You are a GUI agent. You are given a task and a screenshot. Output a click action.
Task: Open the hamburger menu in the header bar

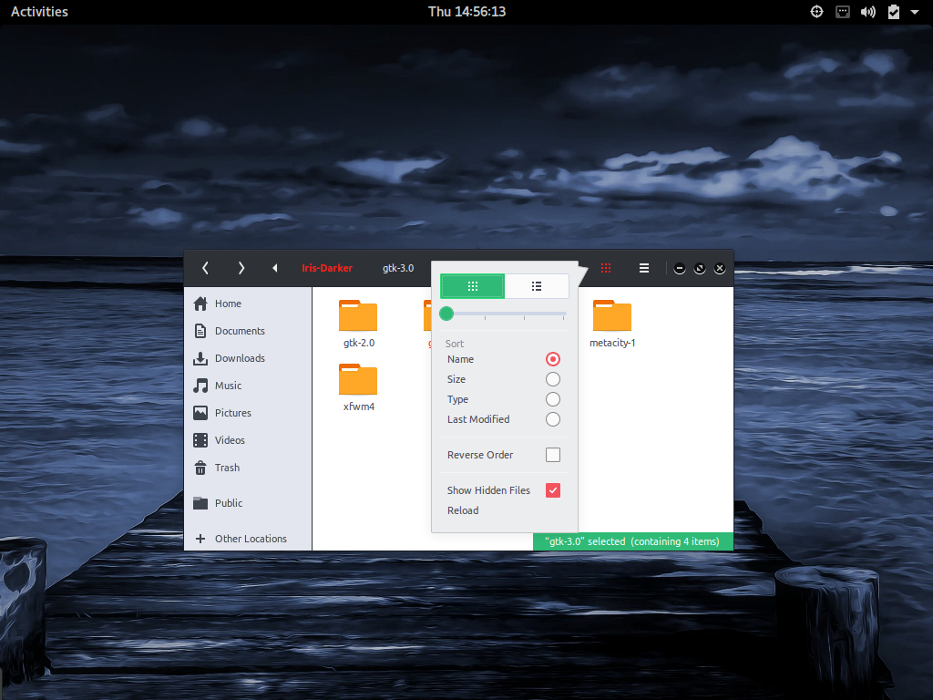tap(644, 268)
